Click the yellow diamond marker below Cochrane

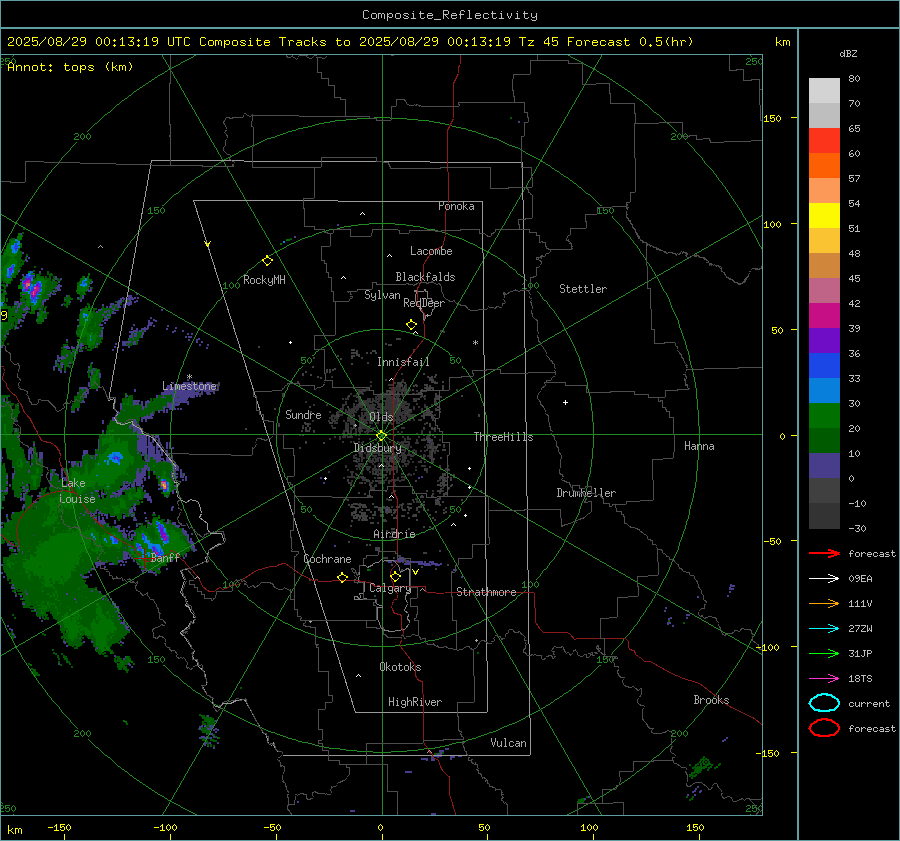[x=343, y=577]
